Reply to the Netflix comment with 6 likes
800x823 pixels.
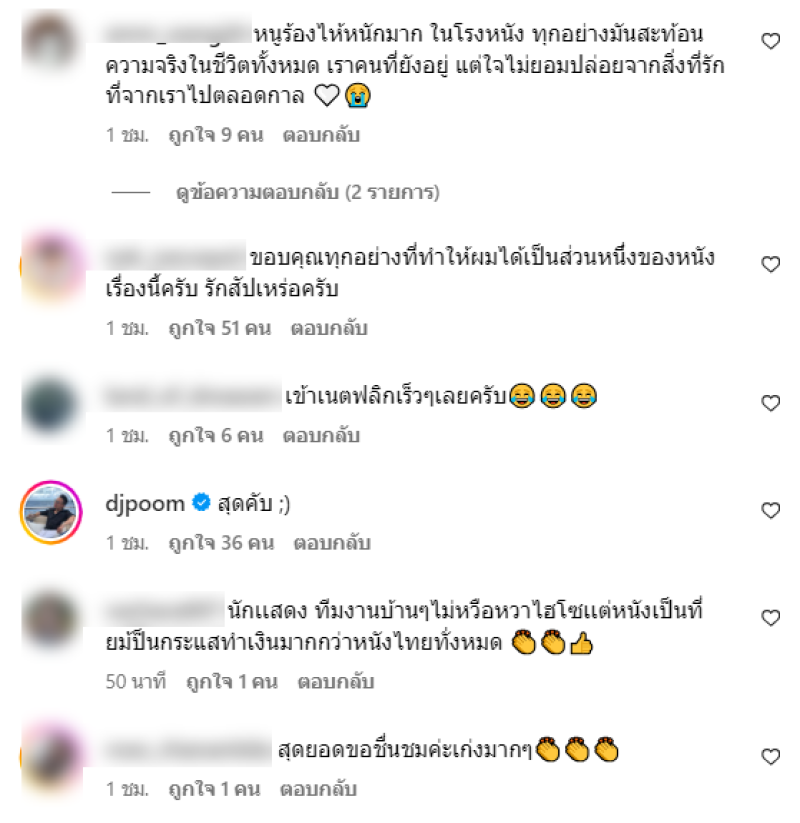(321, 436)
